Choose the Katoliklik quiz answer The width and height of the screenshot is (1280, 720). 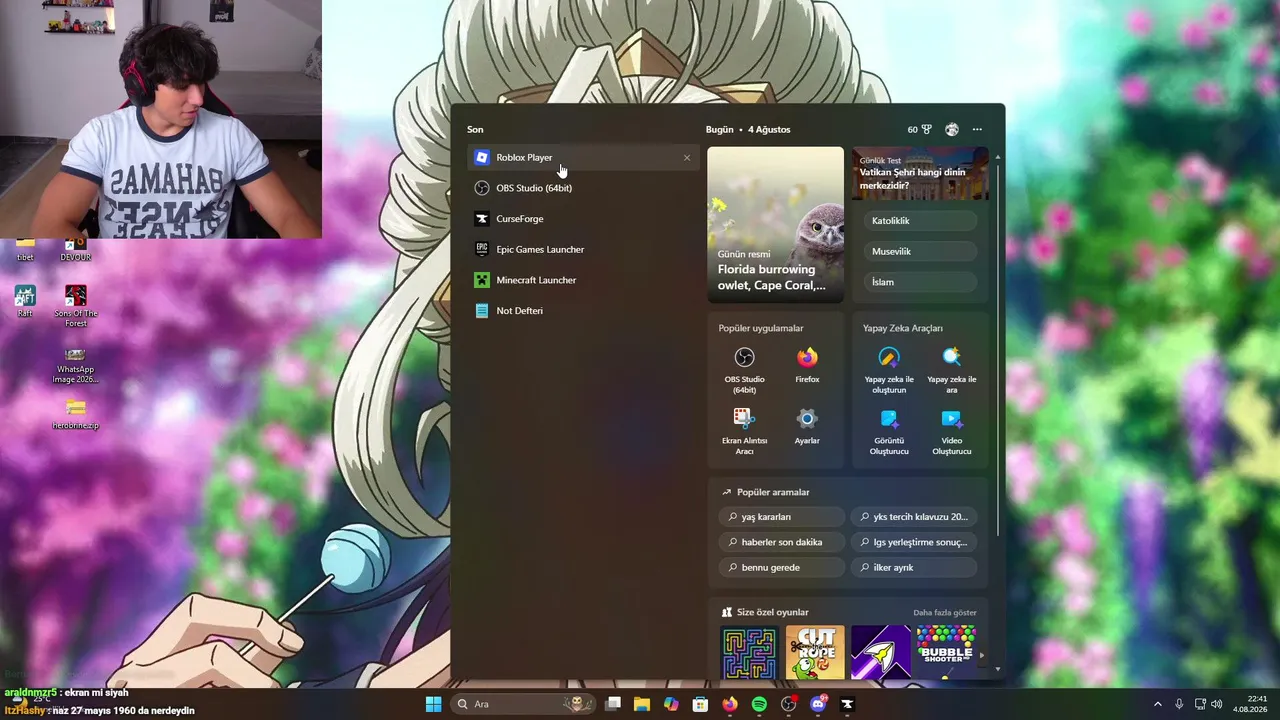tap(920, 221)
